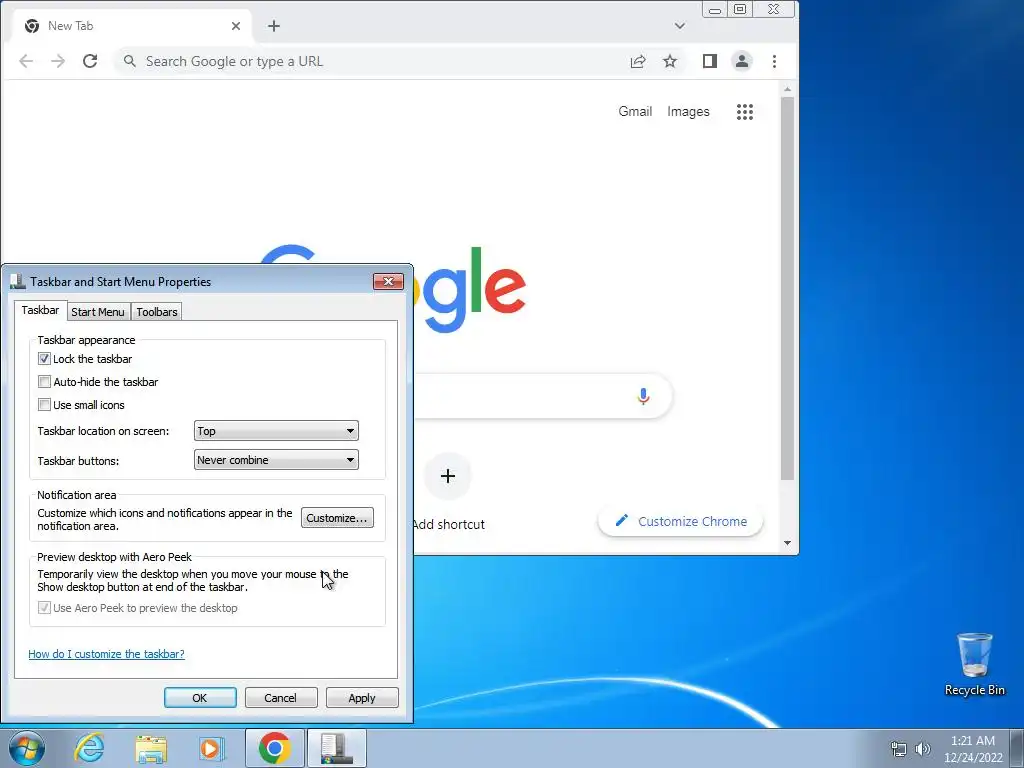The height and width of the screenshot is (768, 1024).
Task: Switch to the Start Menu tab
Action: (98, 312)
